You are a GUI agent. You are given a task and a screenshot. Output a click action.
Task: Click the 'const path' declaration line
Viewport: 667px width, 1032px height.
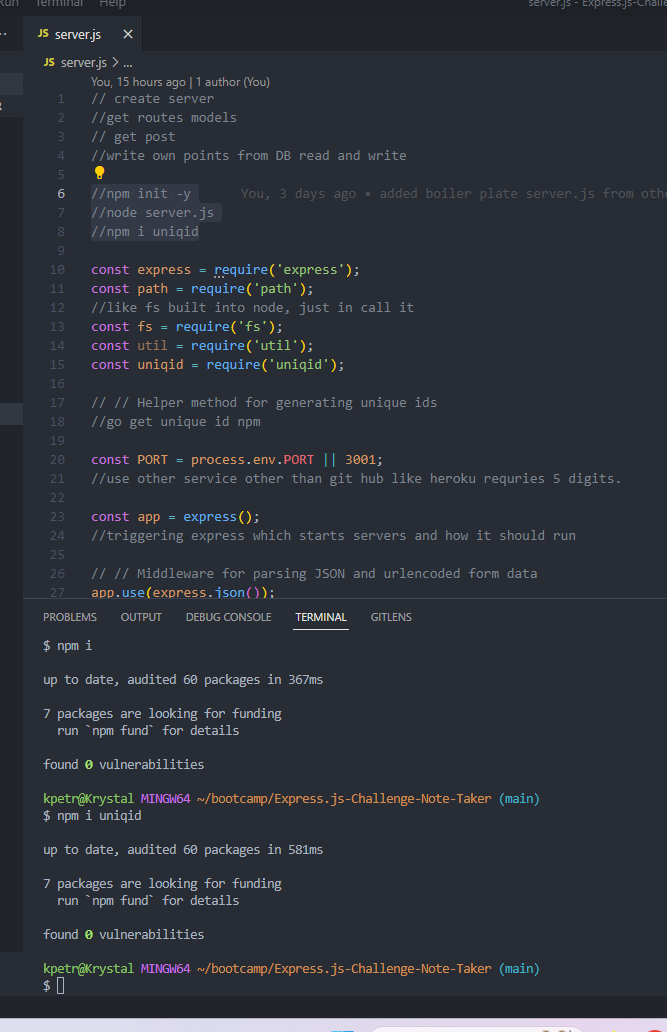202,289
